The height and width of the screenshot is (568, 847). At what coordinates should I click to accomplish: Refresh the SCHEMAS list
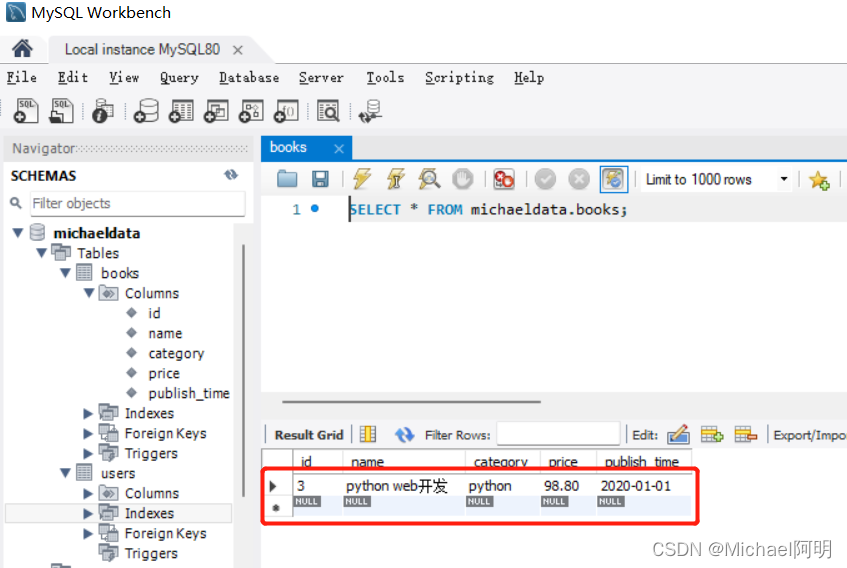pyautogui.click(x=231, y=175)
